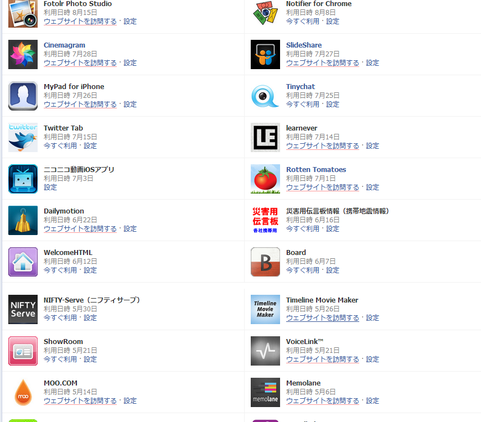Click the Board B icon

[x=265, y=262]
